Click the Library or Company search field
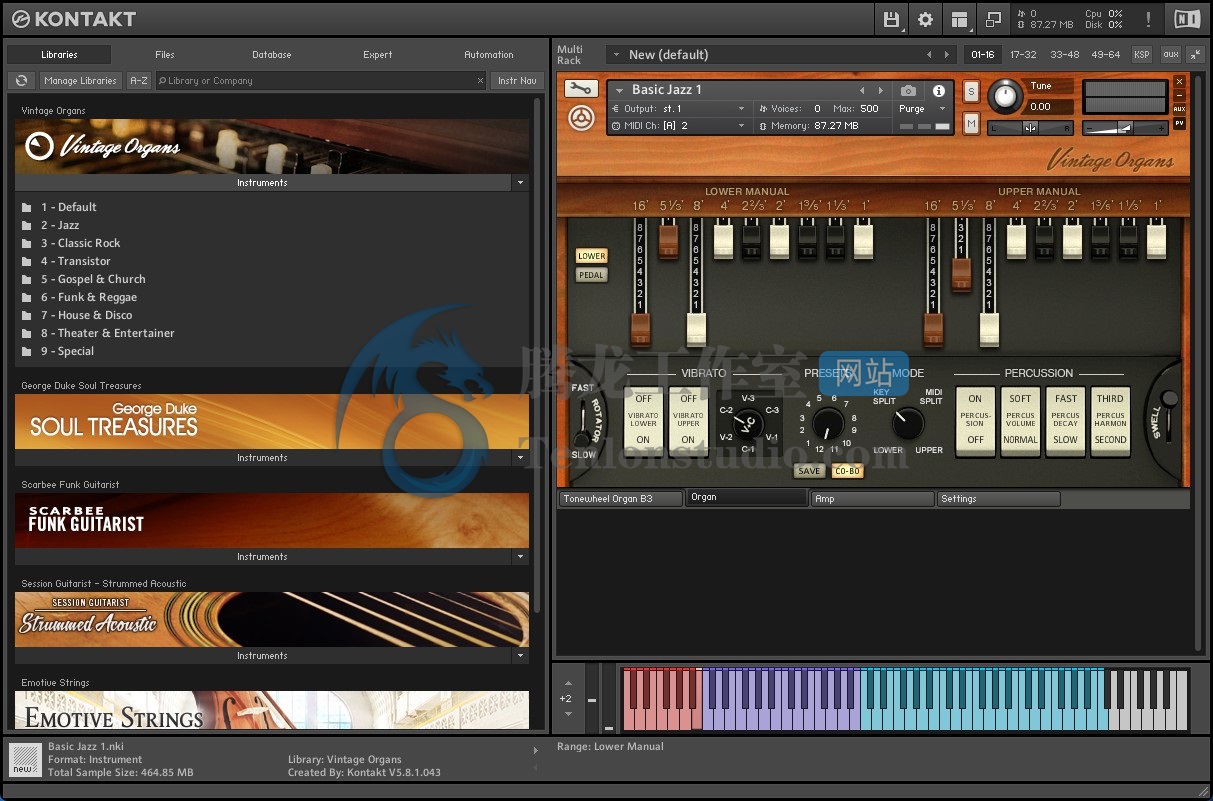The width and height of the screenshot is (1213, 801). pyautogui.click(x=321, y=80)
